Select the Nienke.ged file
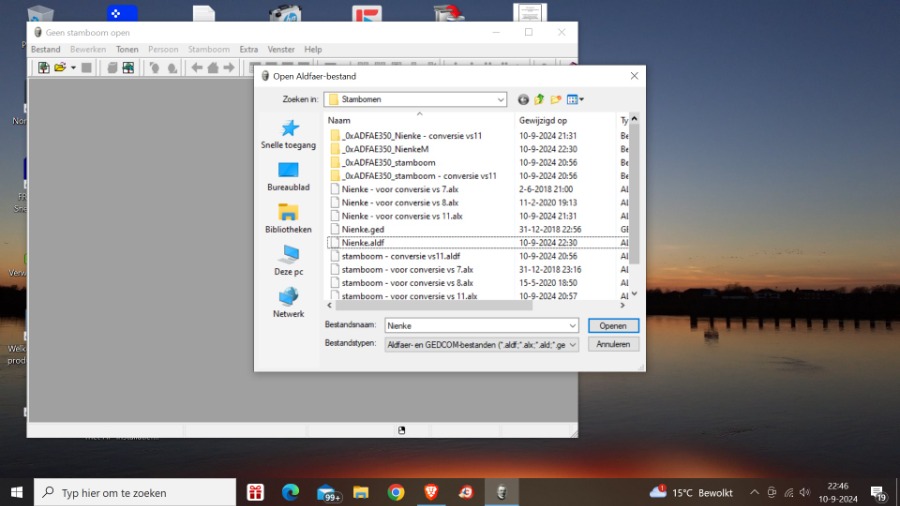Screen dimensions: 900x506 (x=363, y=229)
